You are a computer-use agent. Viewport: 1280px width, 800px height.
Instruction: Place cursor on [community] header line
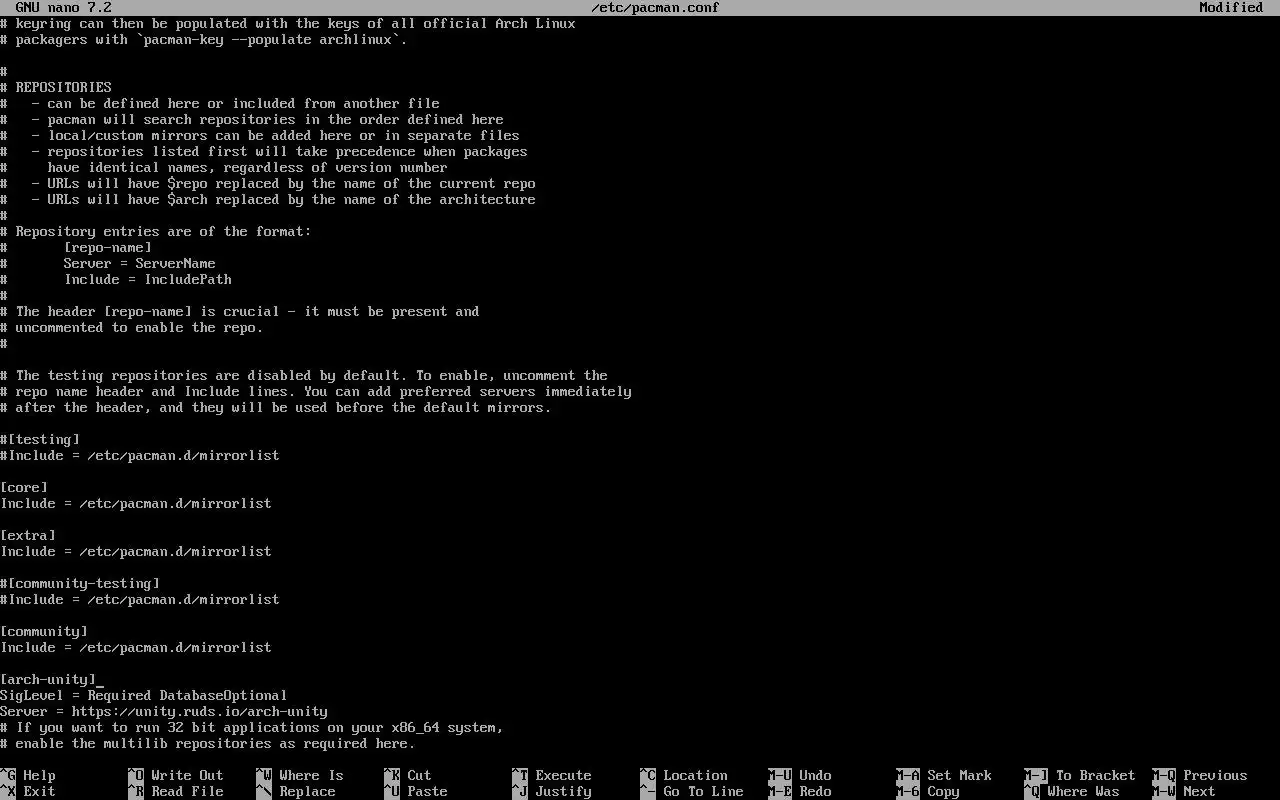click(44, 631)
